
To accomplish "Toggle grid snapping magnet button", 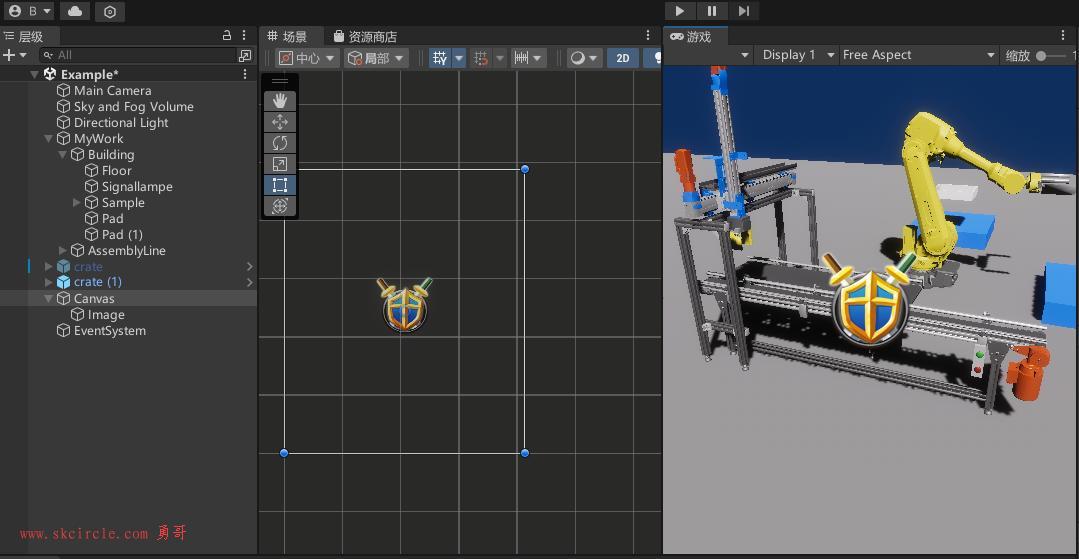I will pos(482,59).
